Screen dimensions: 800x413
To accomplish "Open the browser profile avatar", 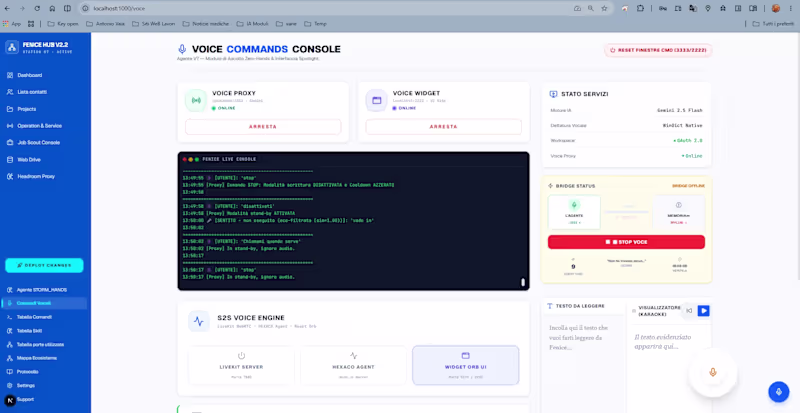I will (776, 8).
